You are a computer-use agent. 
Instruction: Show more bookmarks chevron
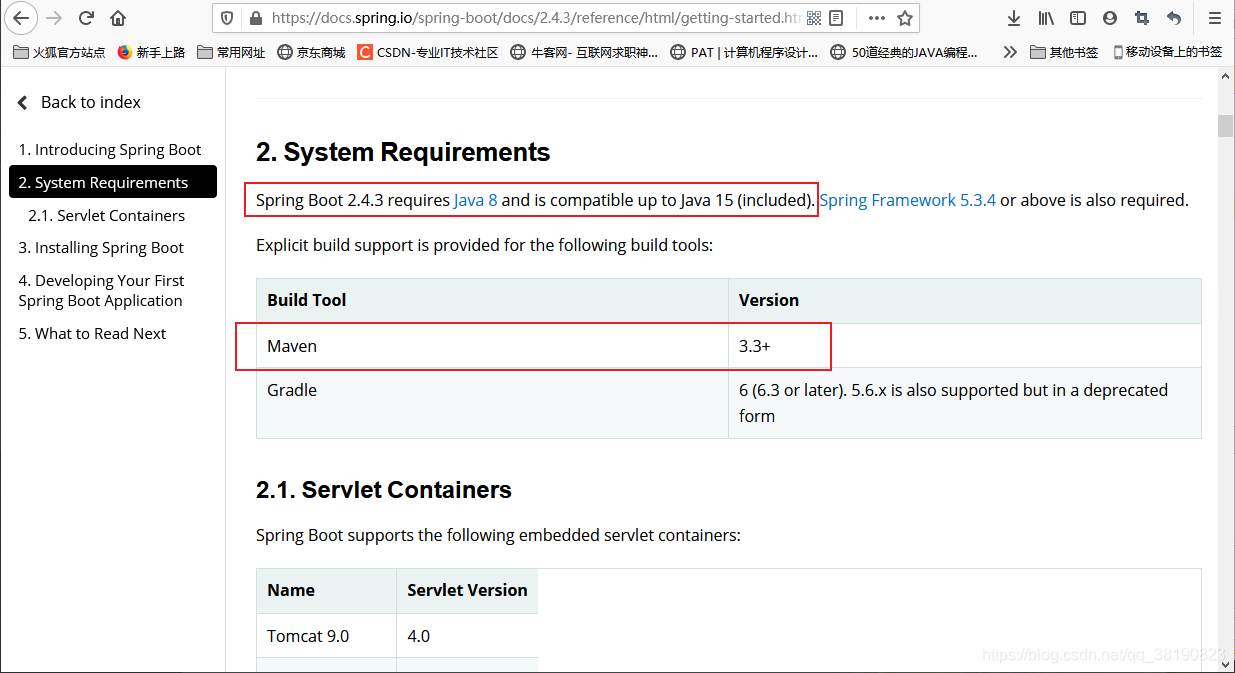tap(1010, 52)
